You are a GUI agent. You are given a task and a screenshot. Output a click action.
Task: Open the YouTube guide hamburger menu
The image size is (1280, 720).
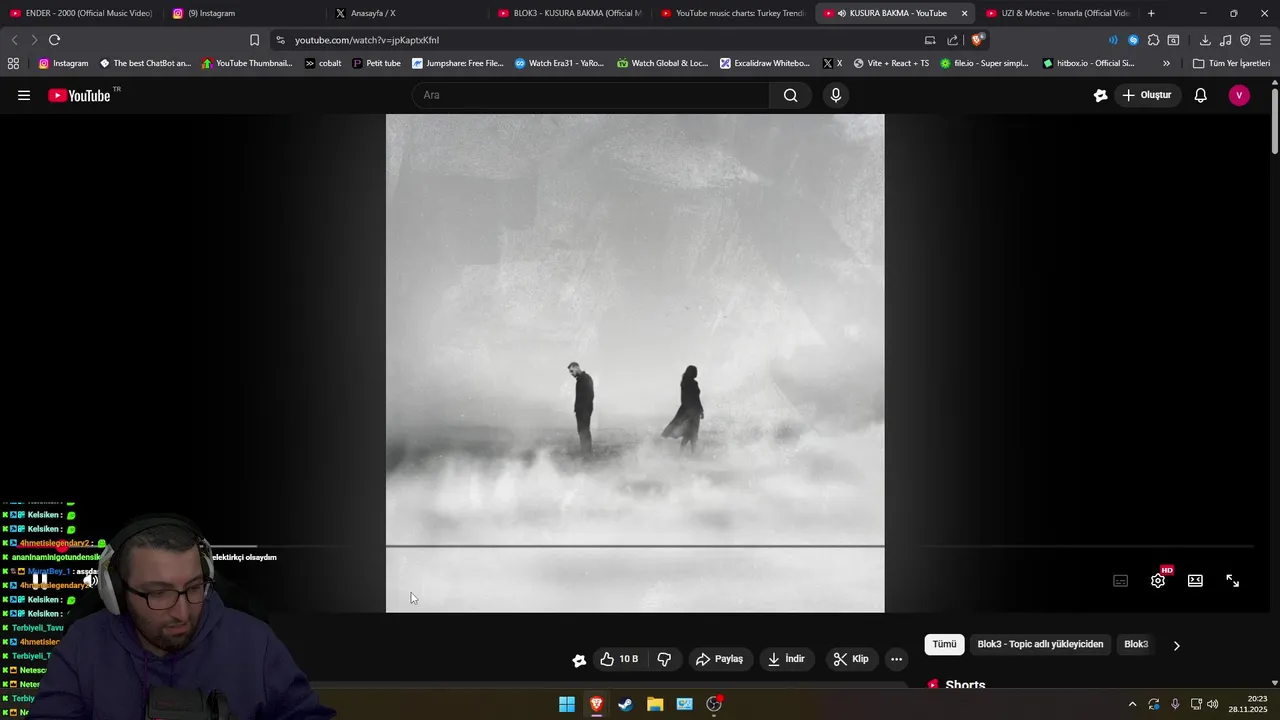pyautogui.click(x=24, y=95)
